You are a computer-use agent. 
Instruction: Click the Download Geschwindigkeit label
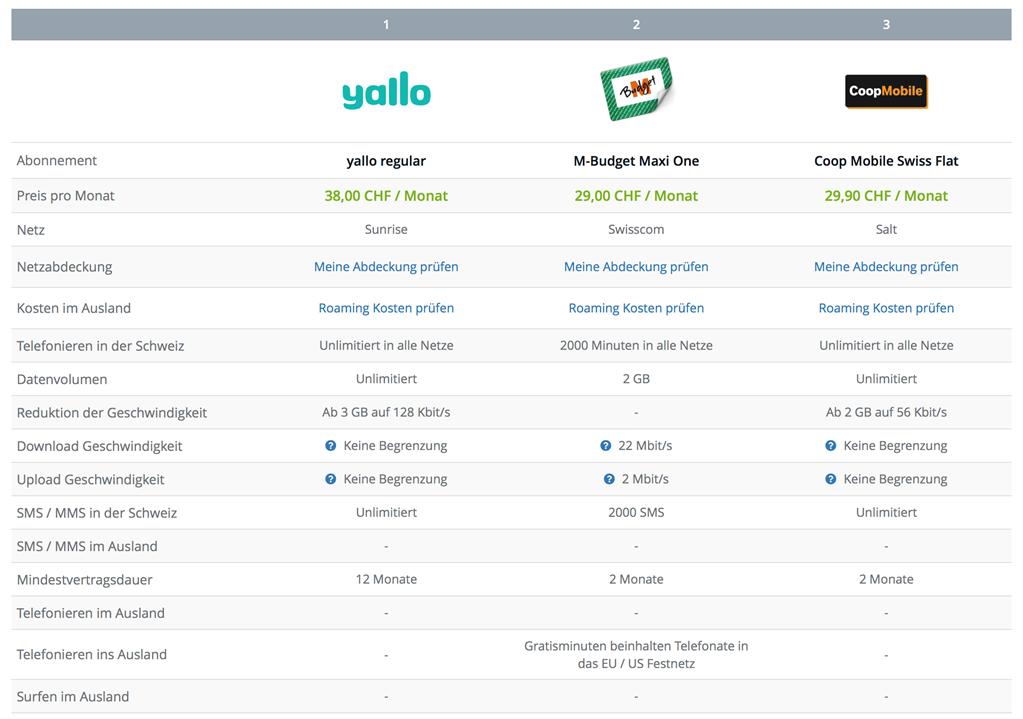click(99, 446)
